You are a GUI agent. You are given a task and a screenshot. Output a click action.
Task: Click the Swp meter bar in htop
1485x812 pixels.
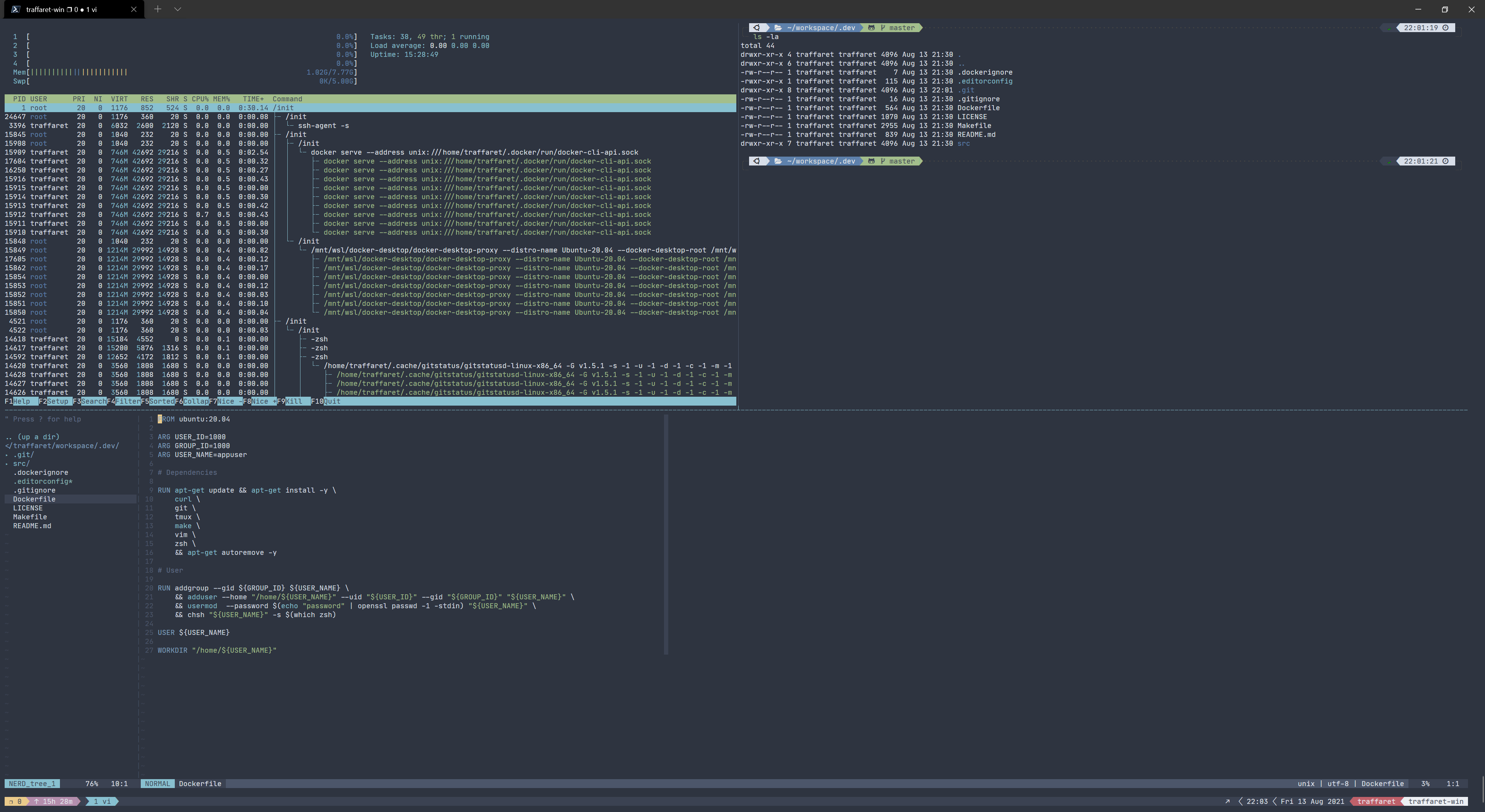(x=184, y=81)
